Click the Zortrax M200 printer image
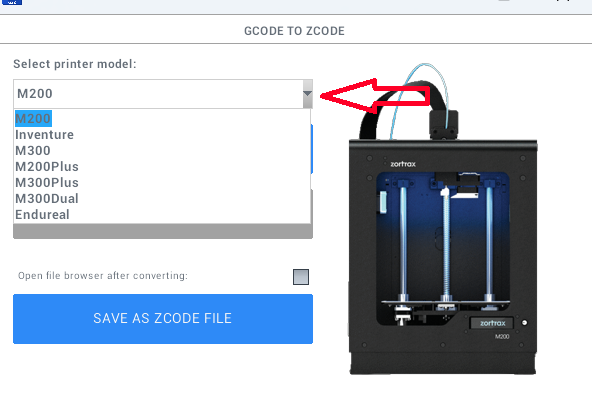The image size is (594, 405). [442, 219]
